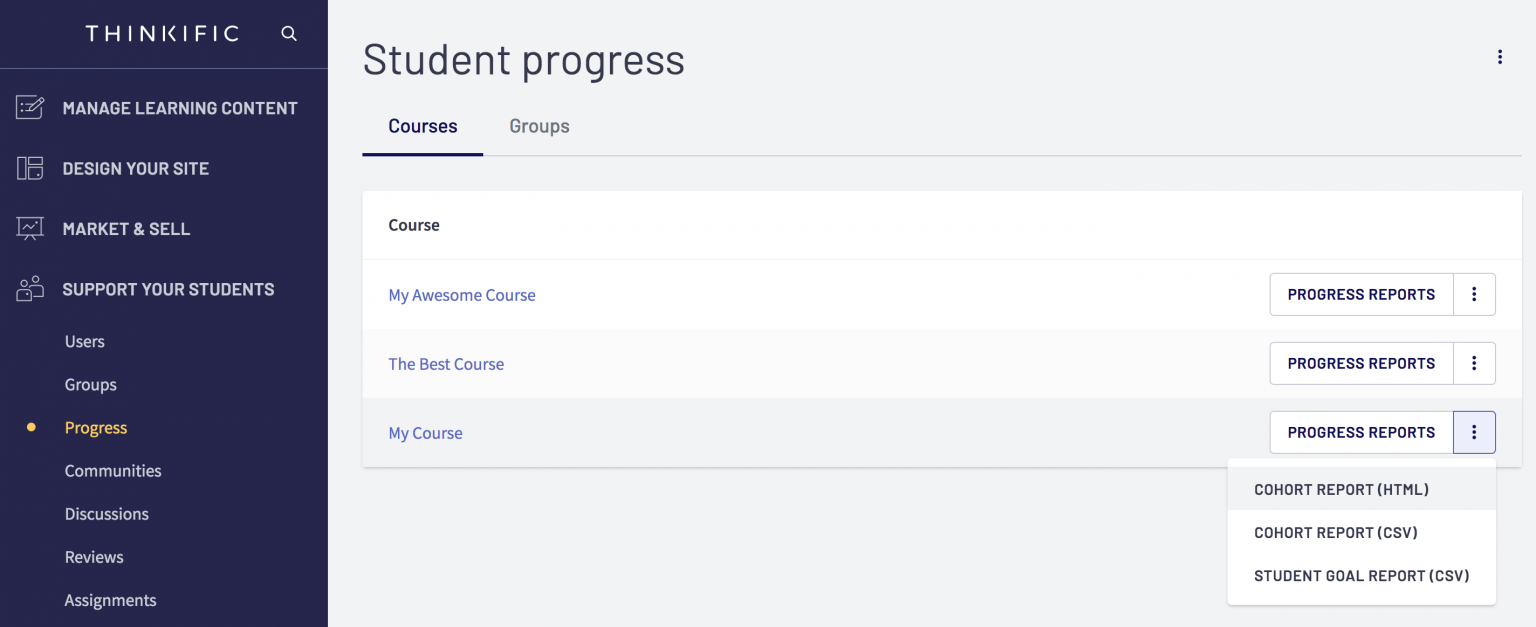Image resolution: width=1536 pixels, height=627 pixels.
Task: Click Progress Reports for The Best Course
Action: coord(1361,363)
